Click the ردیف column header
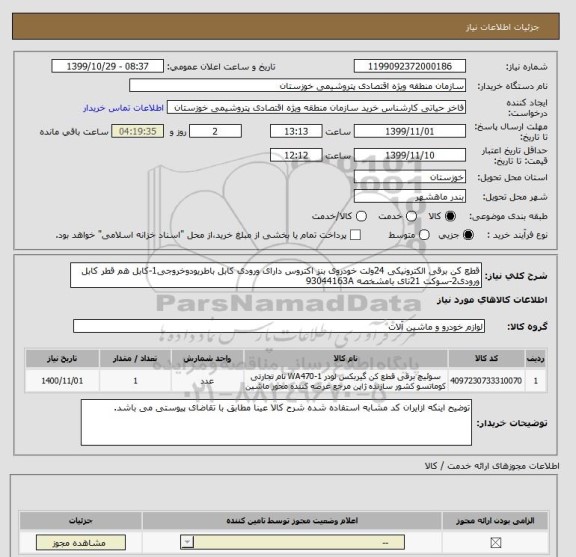The height and width of the screenshot is (557, 576). 536,358
